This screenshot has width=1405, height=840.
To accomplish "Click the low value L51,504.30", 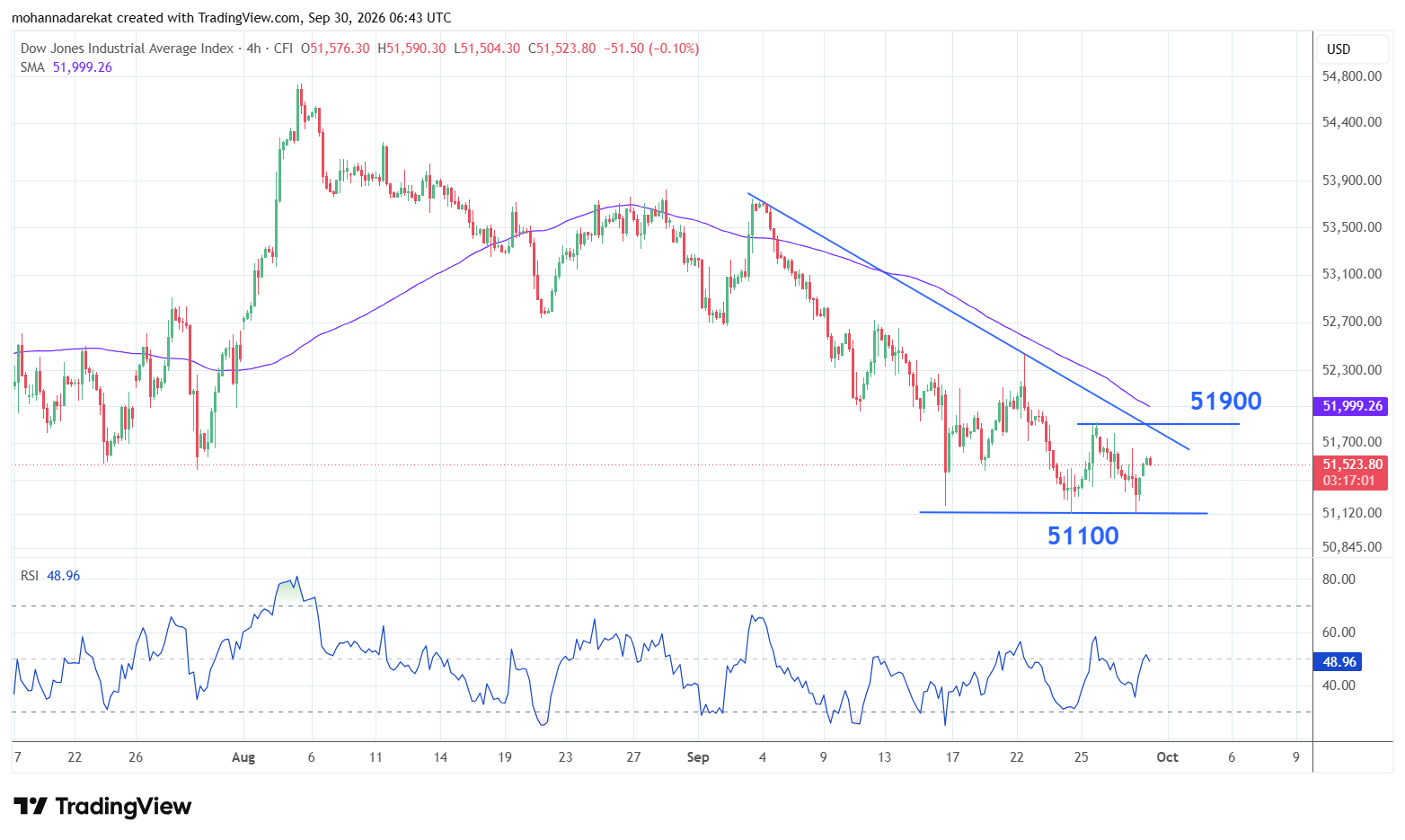I will (x=487, y=49).
